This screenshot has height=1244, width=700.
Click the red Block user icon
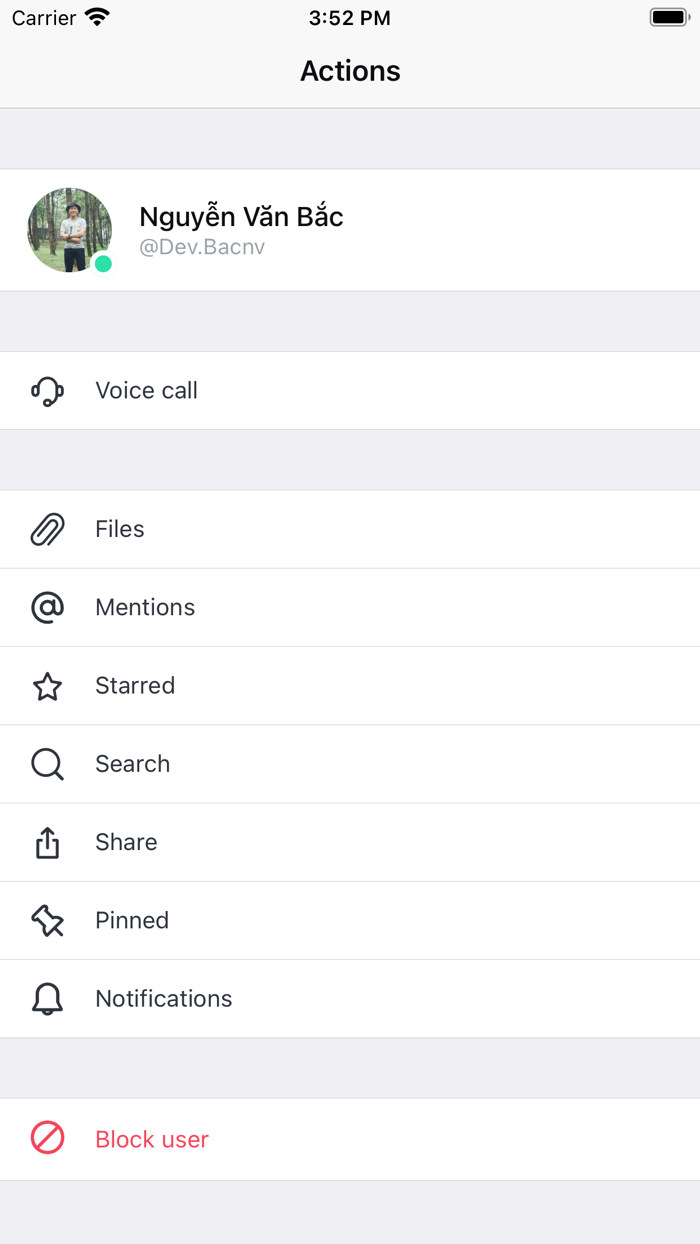[x=47, y=1138]
